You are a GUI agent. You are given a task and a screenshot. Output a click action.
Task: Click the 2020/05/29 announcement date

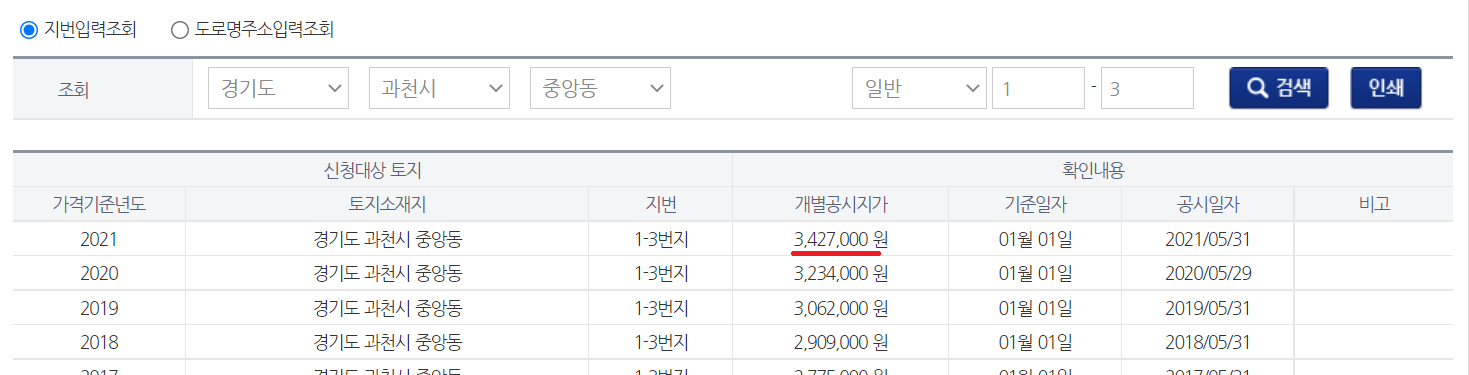pyautogui.click(x=1208, y=274)
